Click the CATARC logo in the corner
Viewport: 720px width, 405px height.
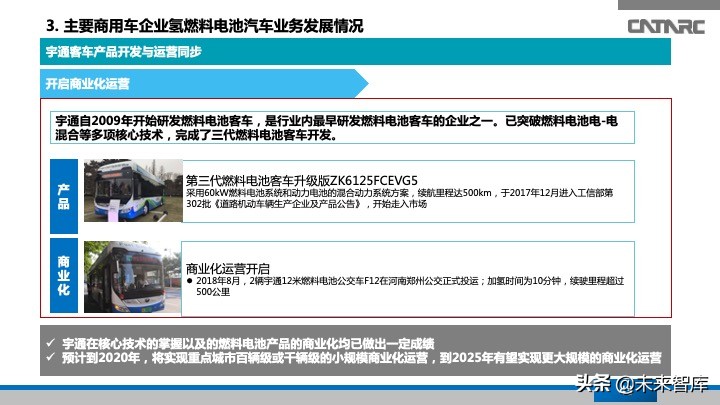pos(666,27)
